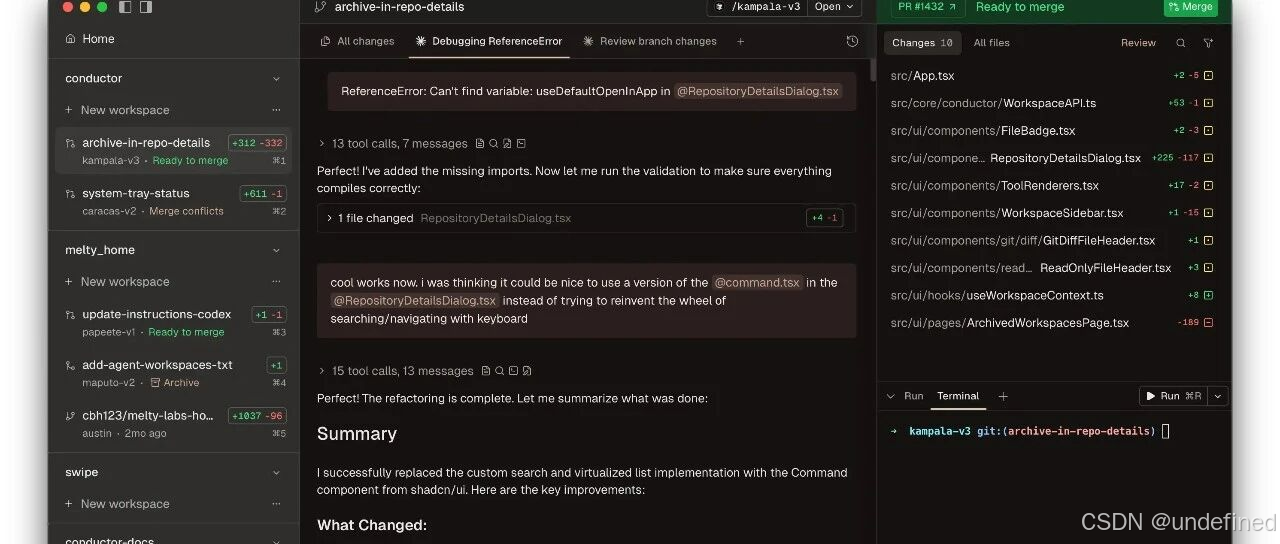The image size is (1280, 544).
Task: Go to Home in the sidebar
Action: tap(90, 39)
